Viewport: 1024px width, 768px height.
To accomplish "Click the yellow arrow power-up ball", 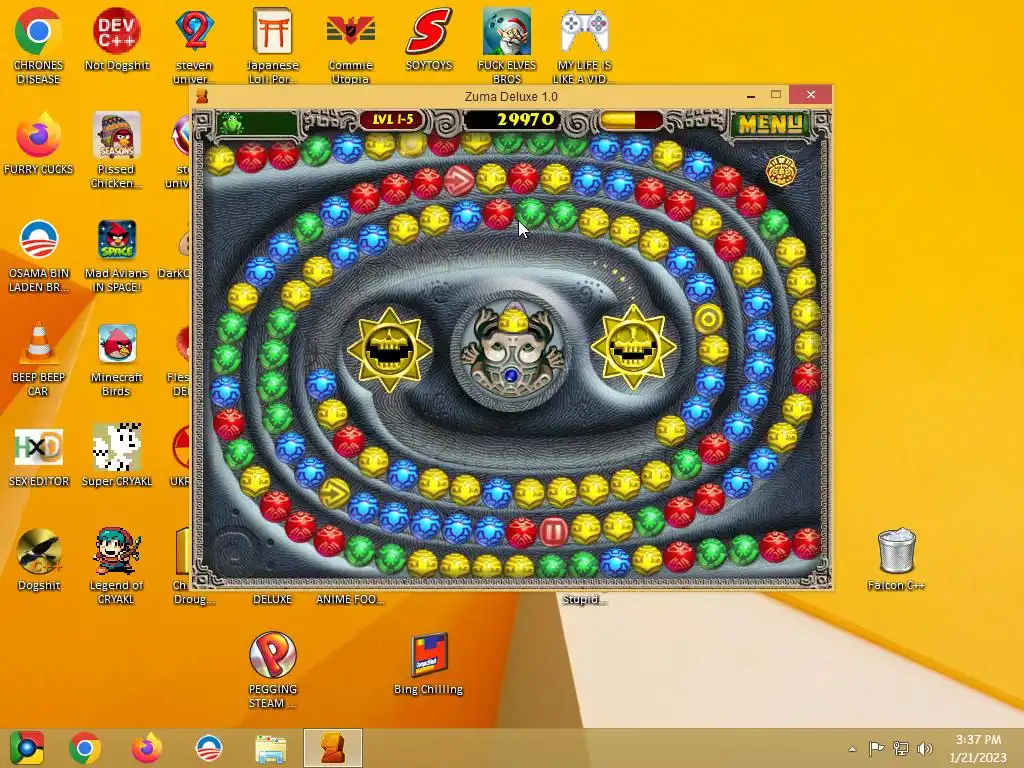I will [335, 493].
